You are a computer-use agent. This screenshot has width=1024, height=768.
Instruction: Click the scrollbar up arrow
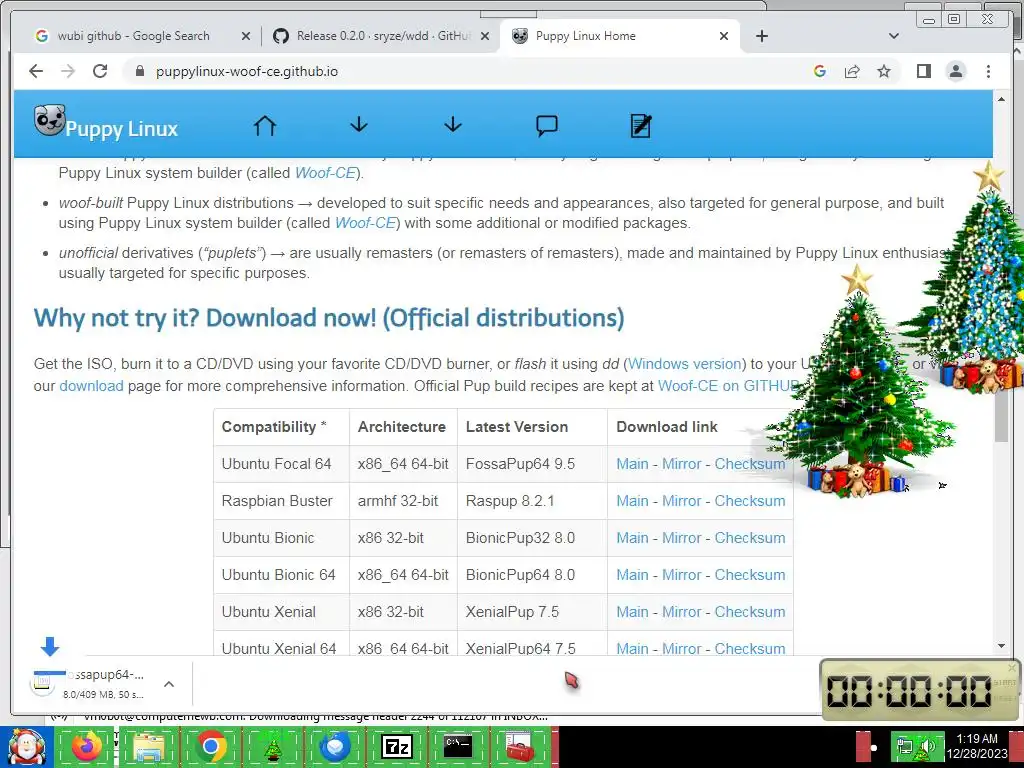[1001, 99]
